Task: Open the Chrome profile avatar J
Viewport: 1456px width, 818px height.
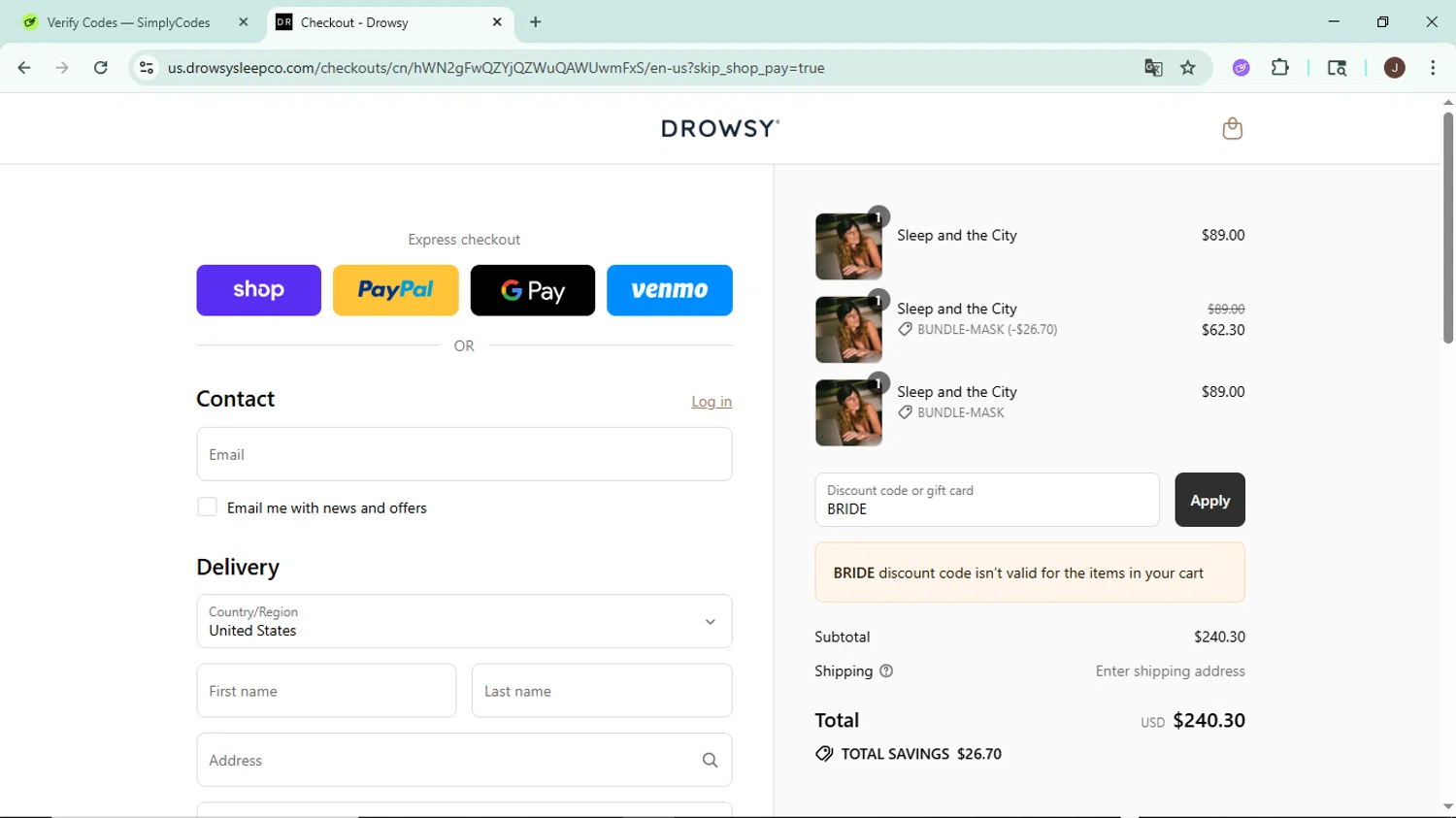Action: point(1395,68)
